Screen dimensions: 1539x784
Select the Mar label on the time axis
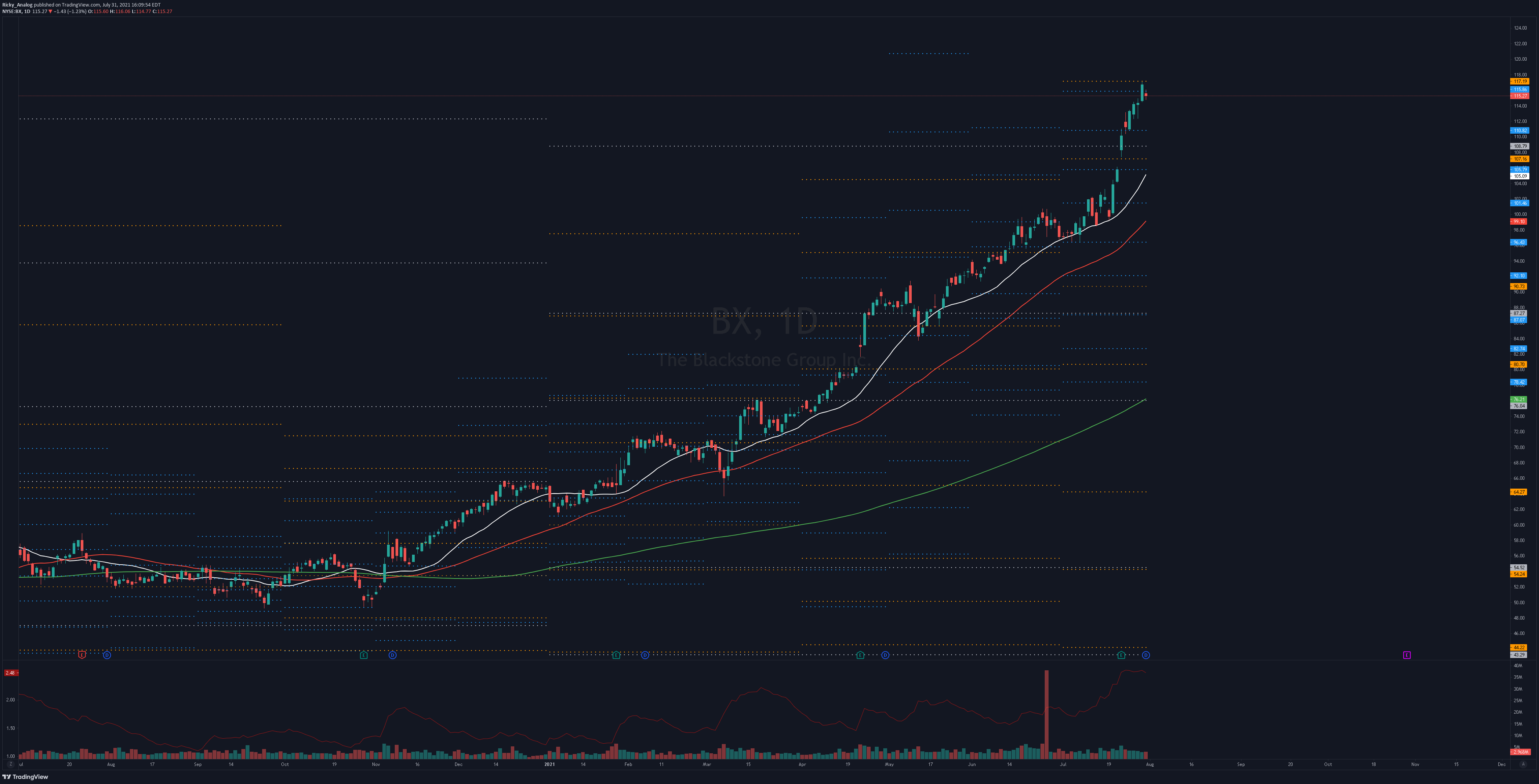(x=707, y=764)
